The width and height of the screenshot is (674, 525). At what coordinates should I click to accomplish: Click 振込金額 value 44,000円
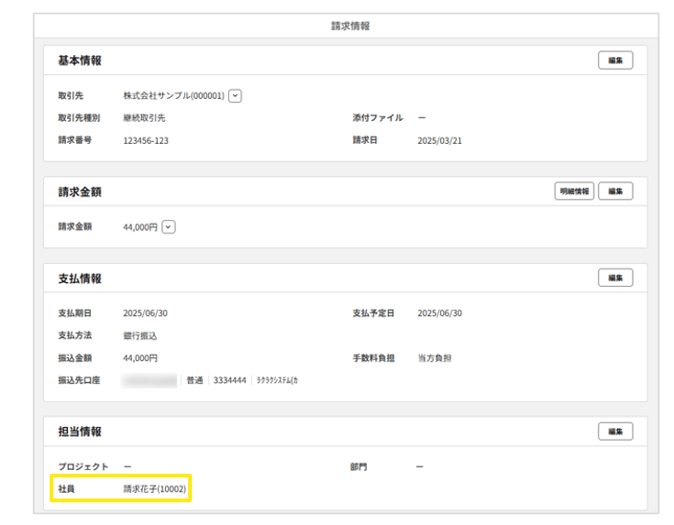point(140,358)
